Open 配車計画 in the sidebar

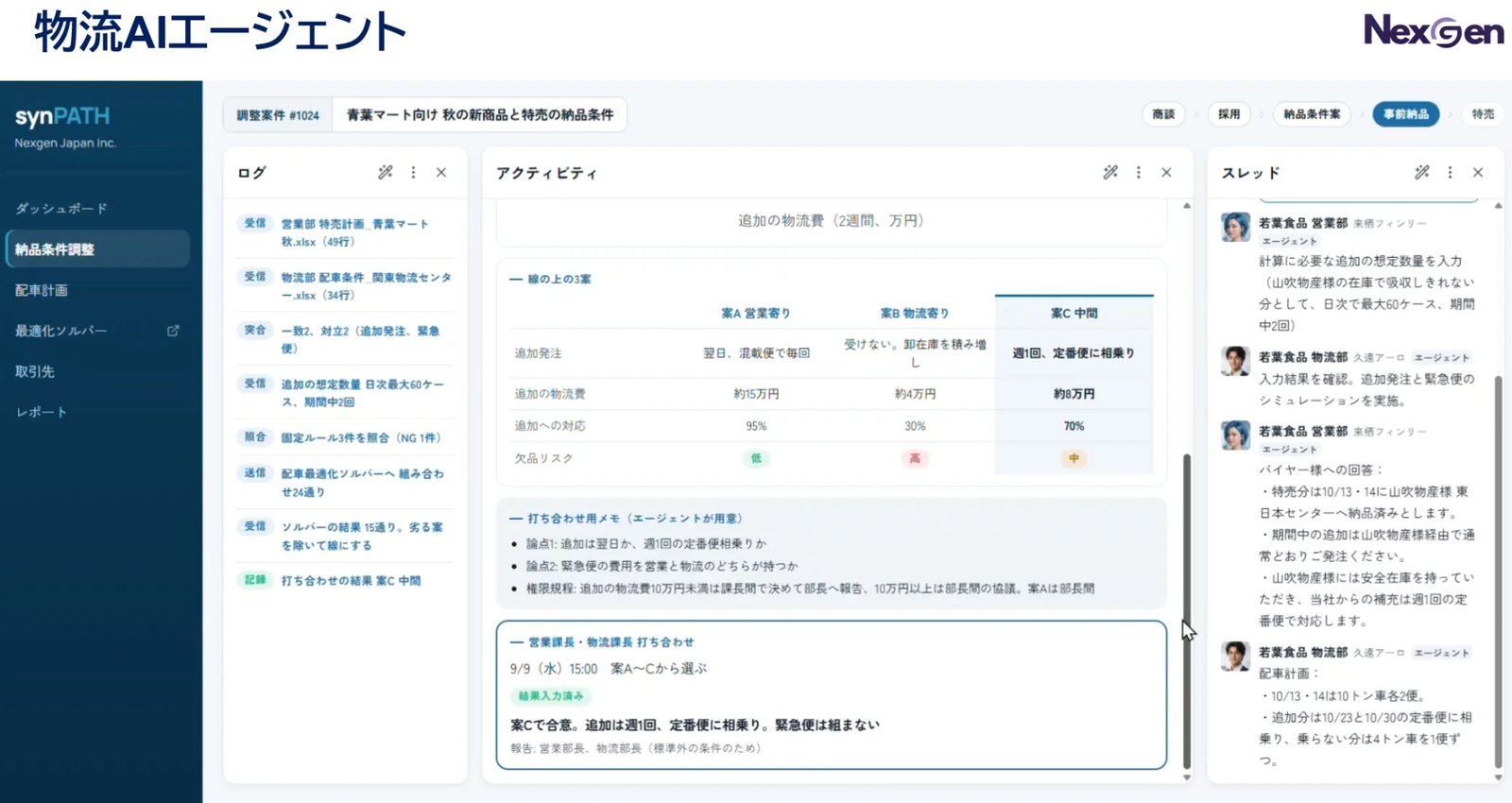coord(42,290)
